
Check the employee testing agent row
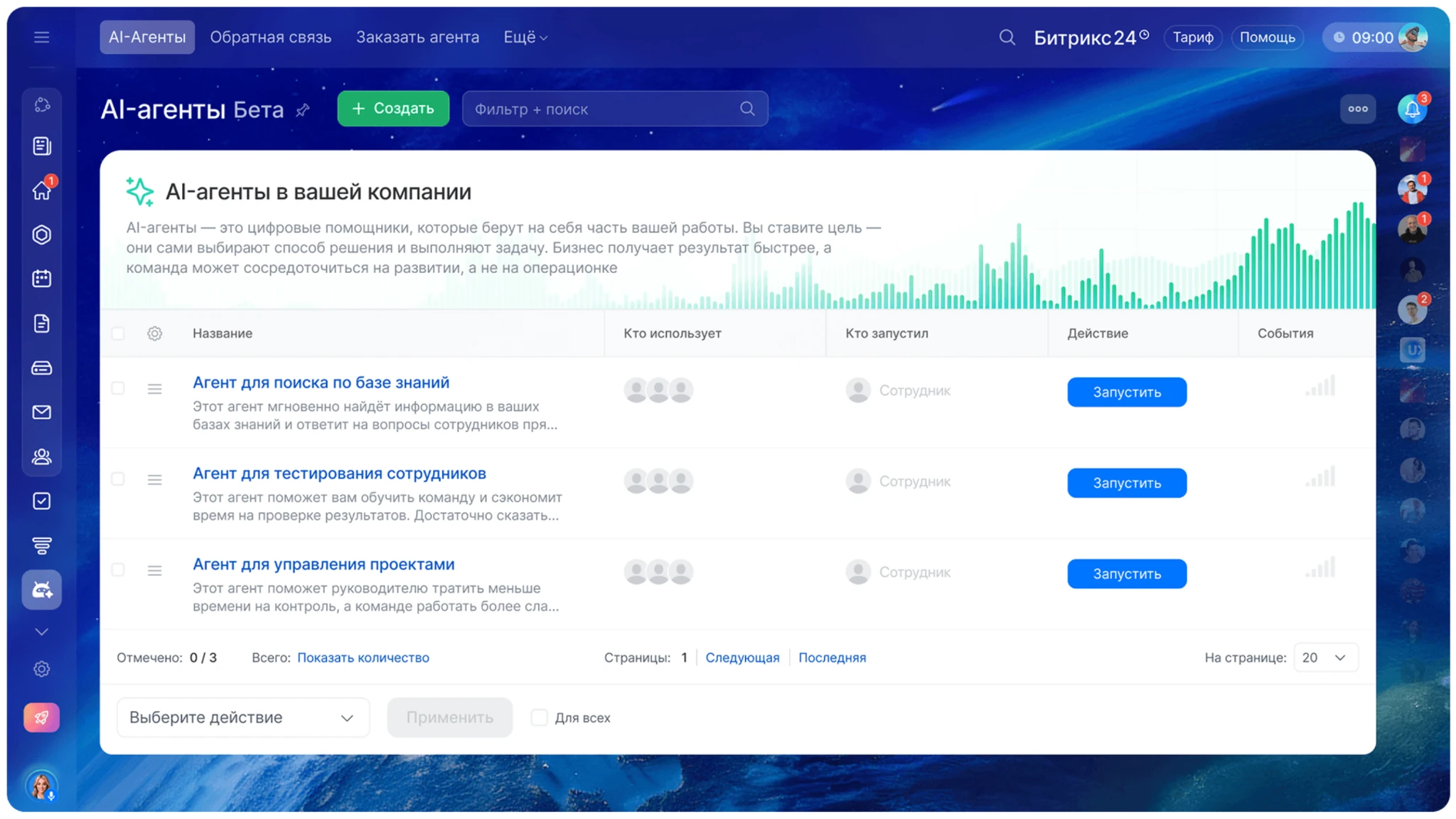click(x=118, y=479)
